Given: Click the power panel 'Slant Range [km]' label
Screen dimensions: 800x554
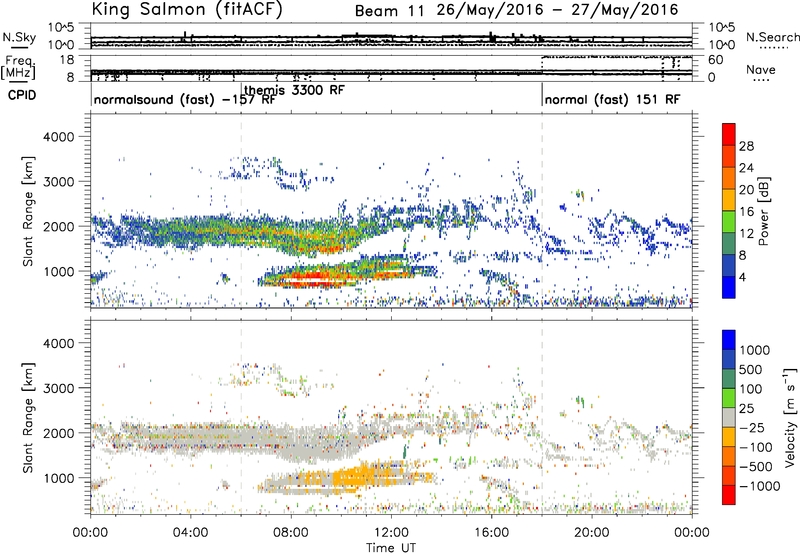Looking at the screenshot, I should pos(28,211).
